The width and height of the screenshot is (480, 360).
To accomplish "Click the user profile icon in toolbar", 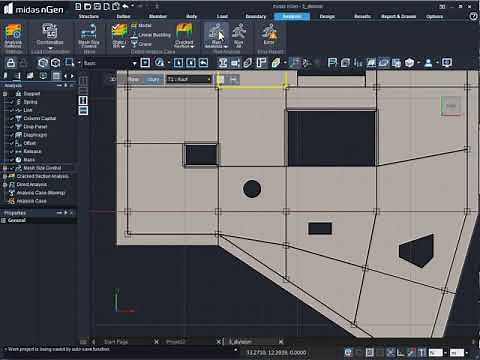I will tap(429, 63).
